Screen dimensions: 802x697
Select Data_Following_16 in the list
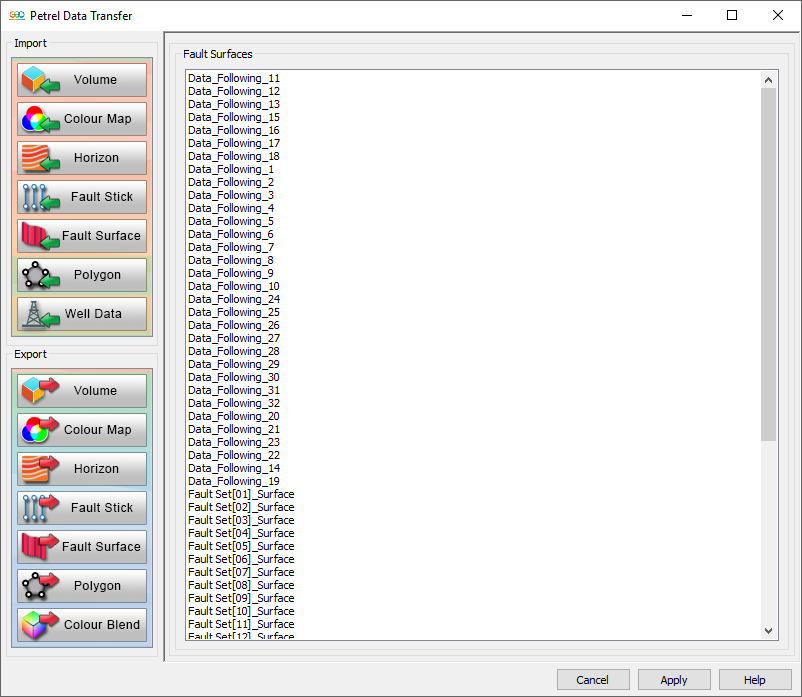234,130
